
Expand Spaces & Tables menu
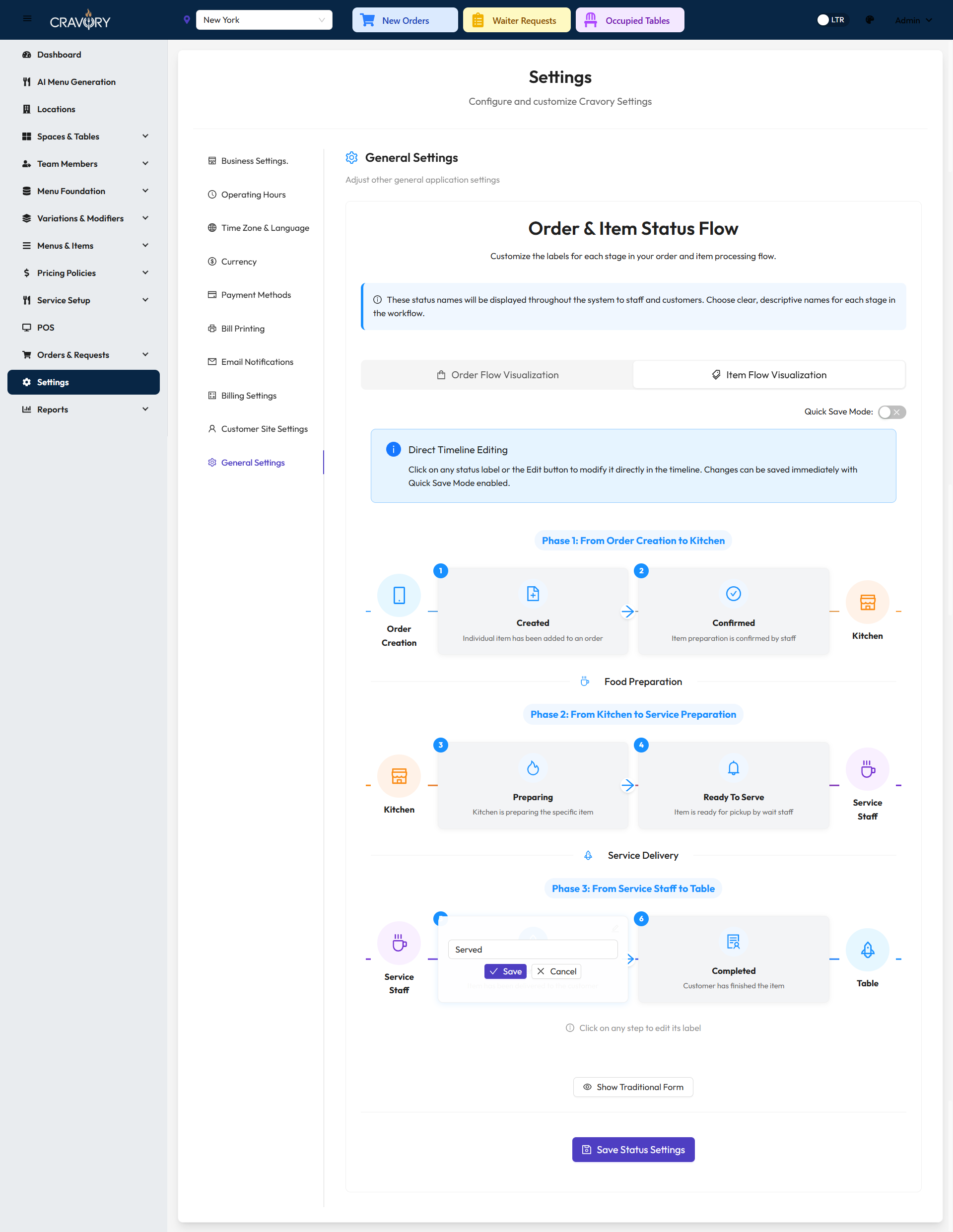(x=83, y=137)
